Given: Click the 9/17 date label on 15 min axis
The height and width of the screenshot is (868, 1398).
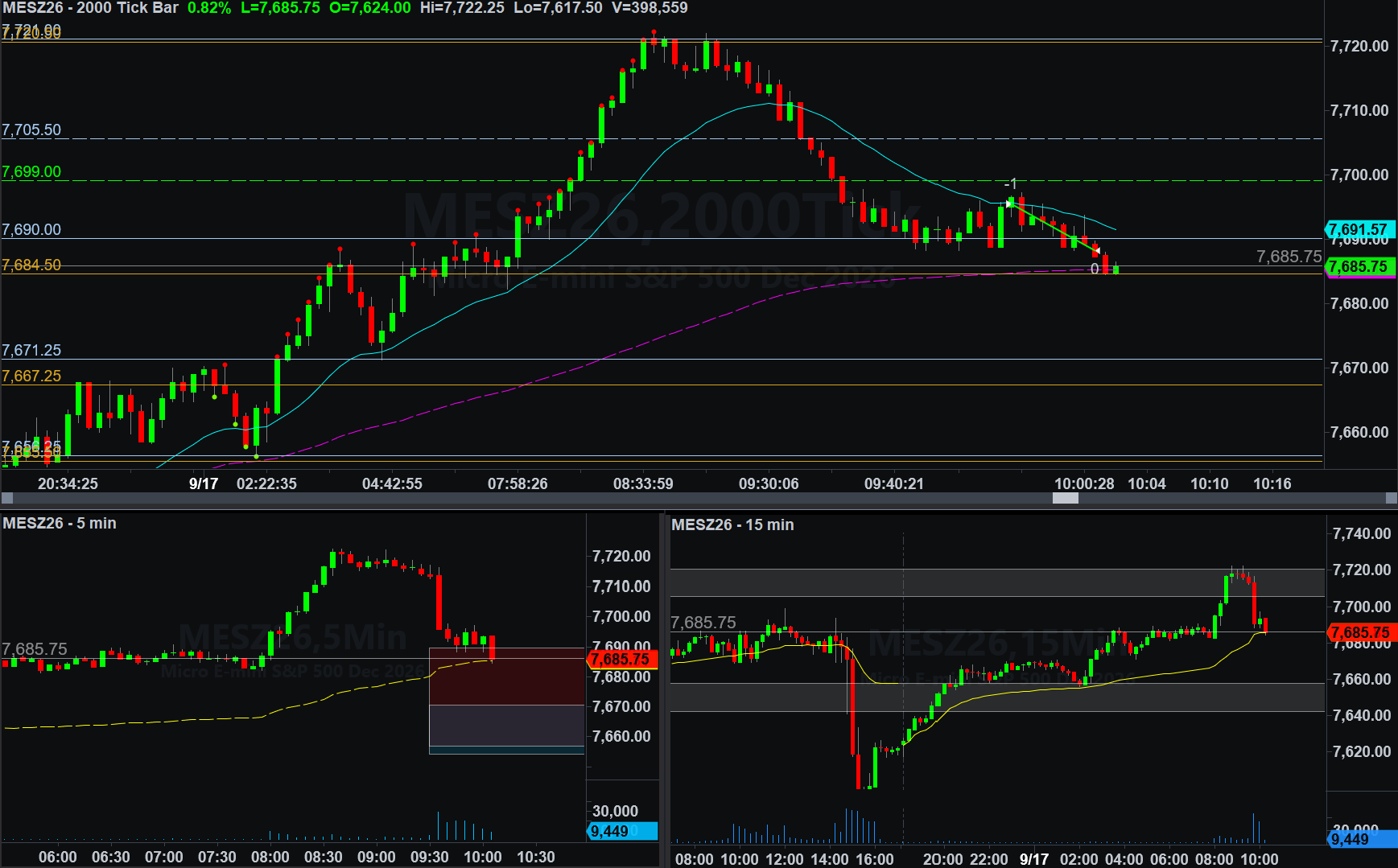Looking at the screenshot, I should click(x=1034, y=859).
